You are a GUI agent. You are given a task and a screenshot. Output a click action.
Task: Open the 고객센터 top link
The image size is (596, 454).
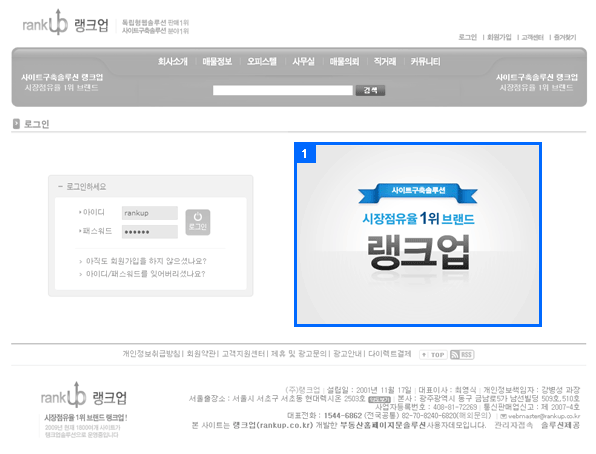[532, 37]
